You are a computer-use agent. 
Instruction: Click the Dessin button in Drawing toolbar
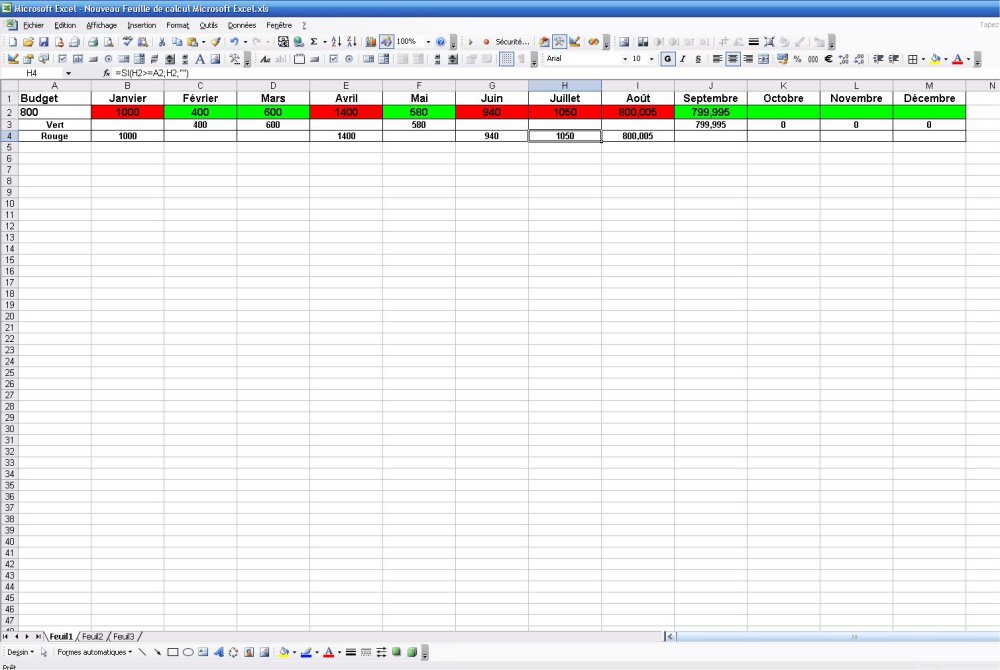click(x=20, y=652)
